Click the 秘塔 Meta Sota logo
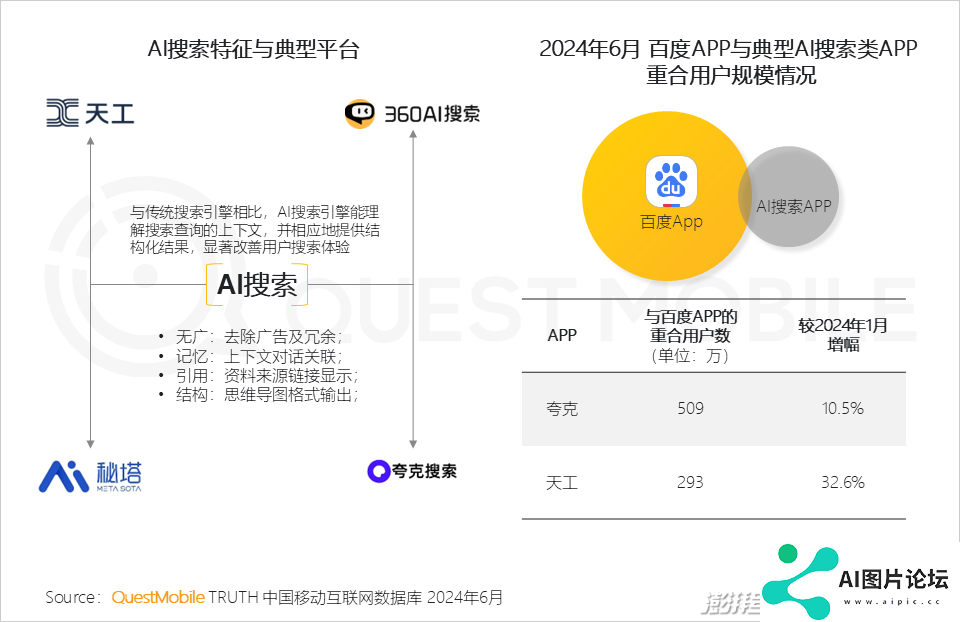960x622 pixels. pos(90,477)
